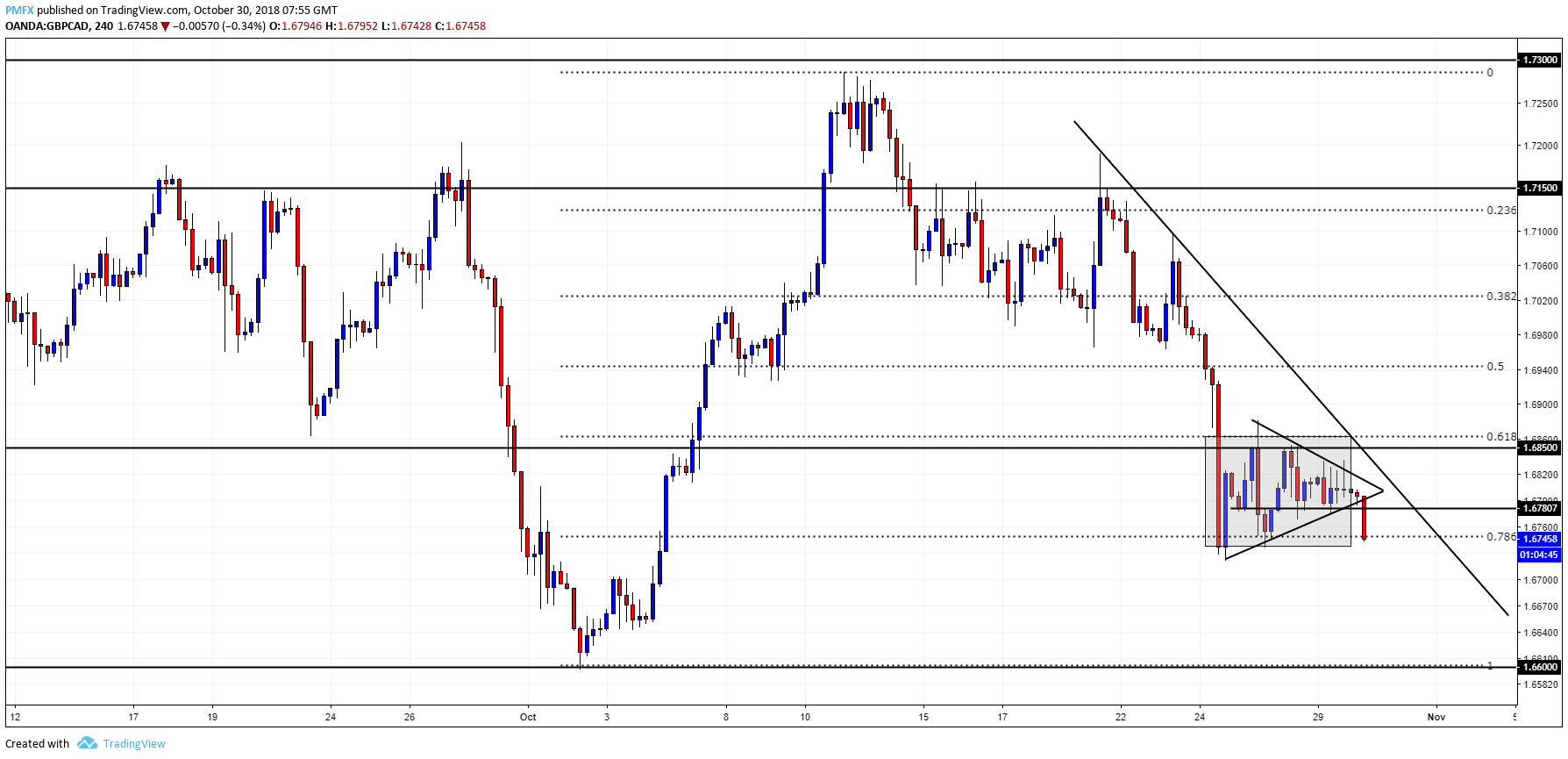Viewport: 1568px width, 759px height.
Task: Click the 1.65820 price axis value
Action: (x=1541, y=684)
